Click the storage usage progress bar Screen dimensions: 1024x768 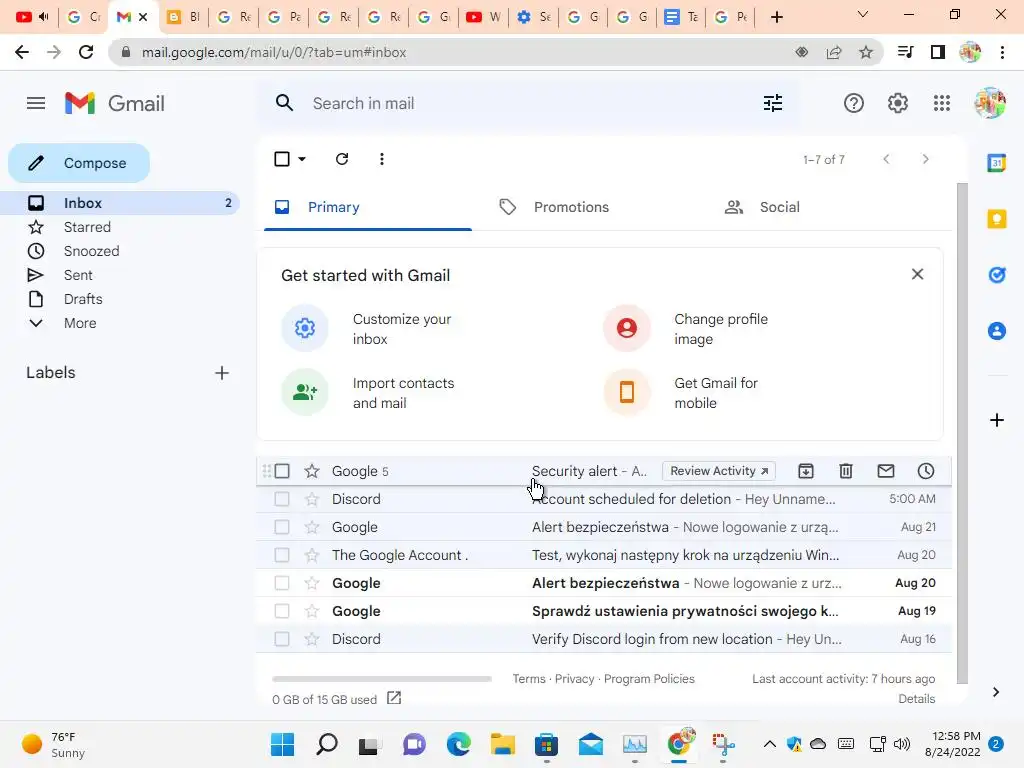[382, 679]
